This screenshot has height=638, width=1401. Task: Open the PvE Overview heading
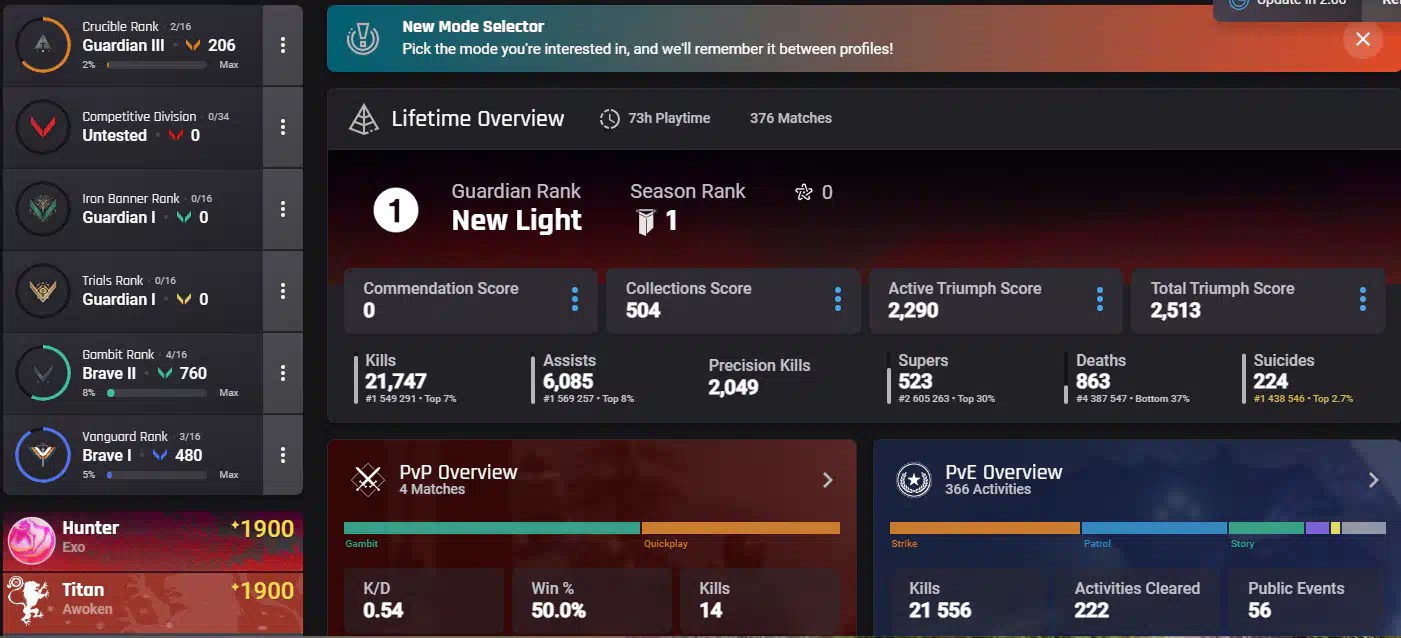(x=1004, y=472)
